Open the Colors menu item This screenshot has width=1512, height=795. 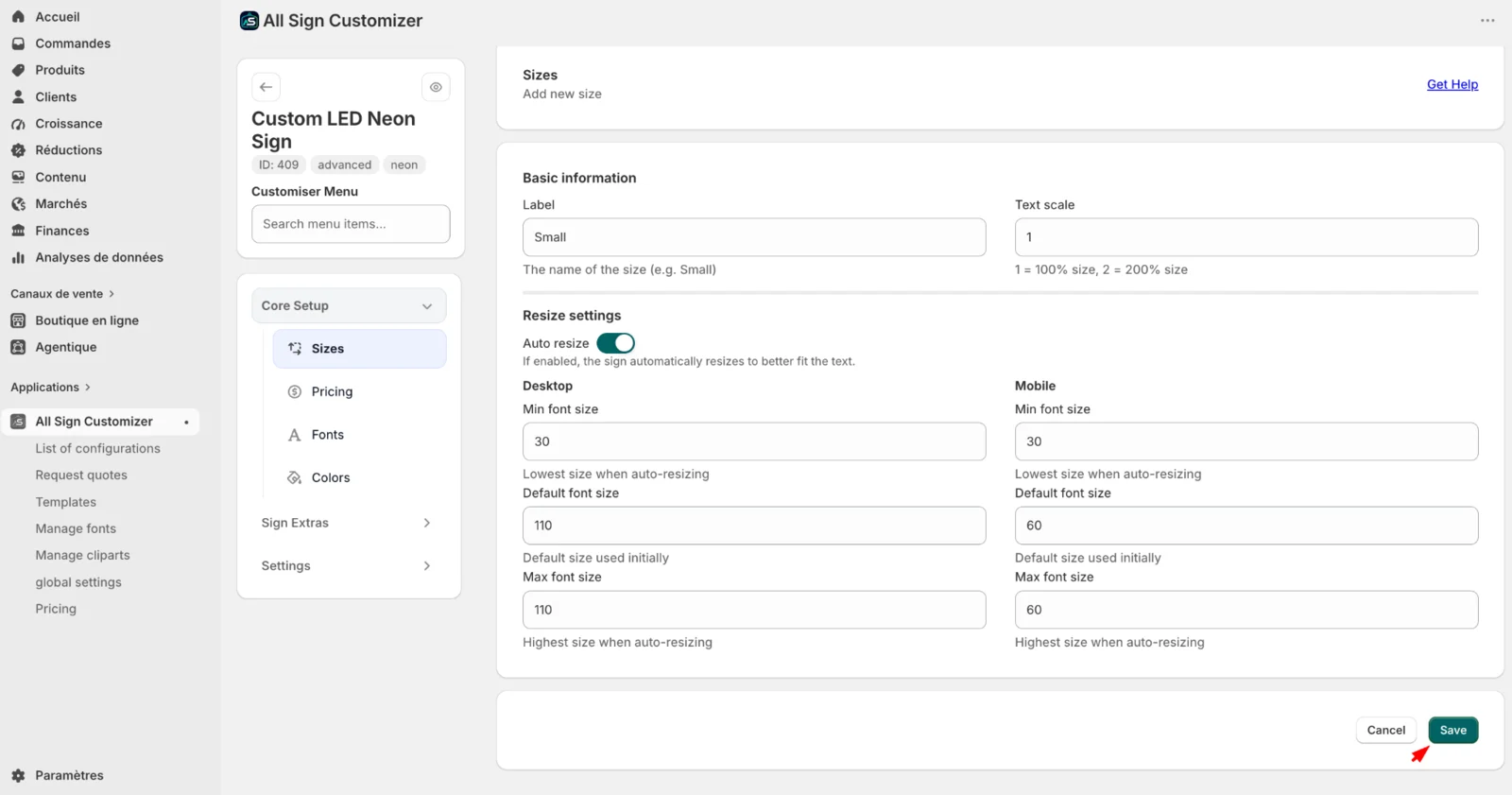[x=359, y=478]
